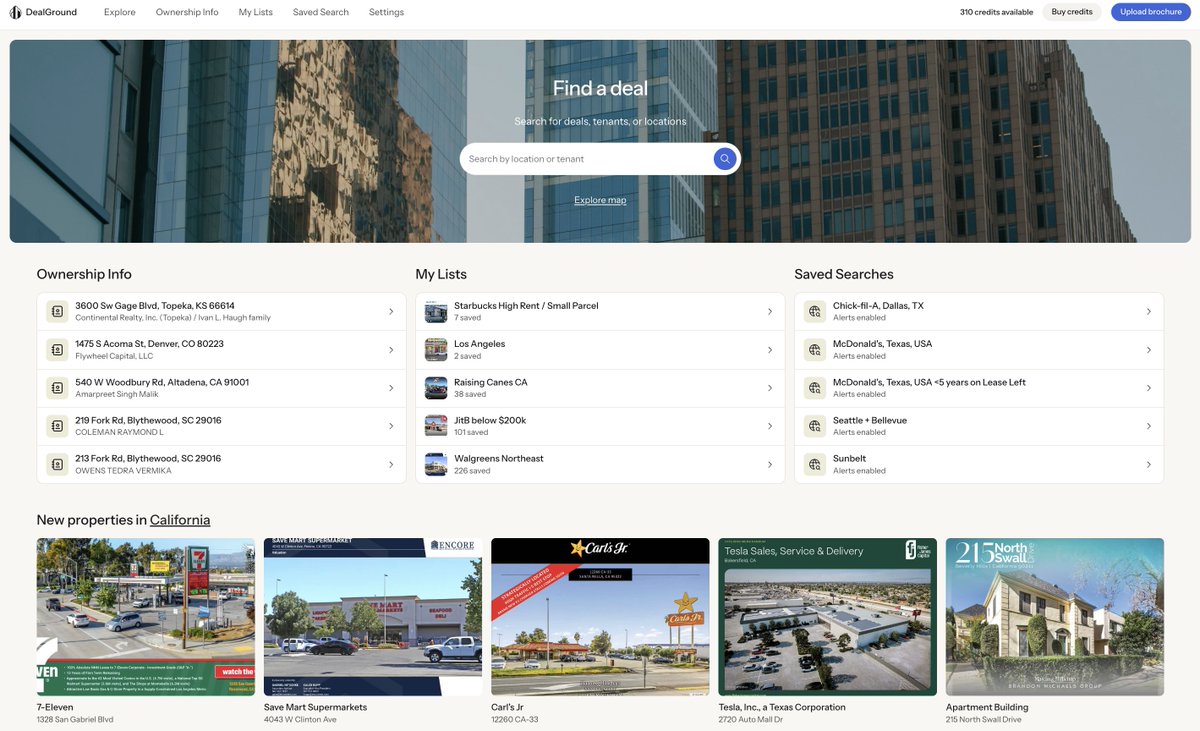The height and width of the screenshot is (731, 1200).
Task: Click the Saved Searches section heading
Action: tap(844, 274)
